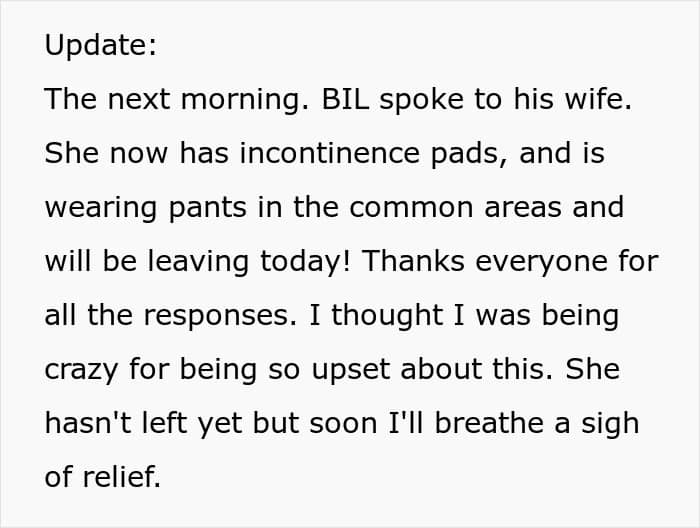Click the closing words "of relief."
Screen dimensions: 700x528
coord(103,477)
